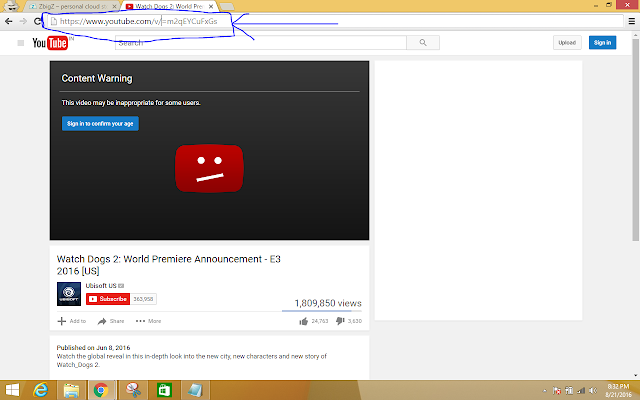Click the Content Warning heading

click(97, 78)
